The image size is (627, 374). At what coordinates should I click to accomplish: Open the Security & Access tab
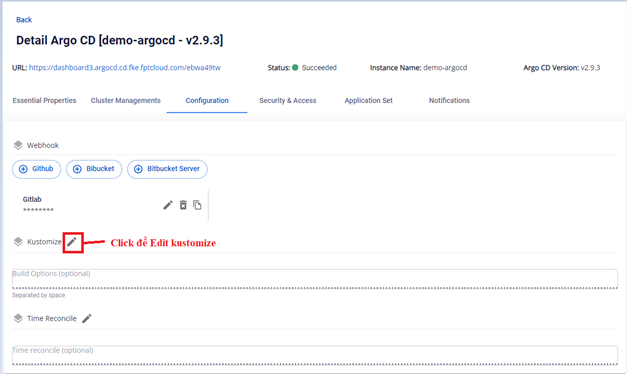(x=288, y=100)
